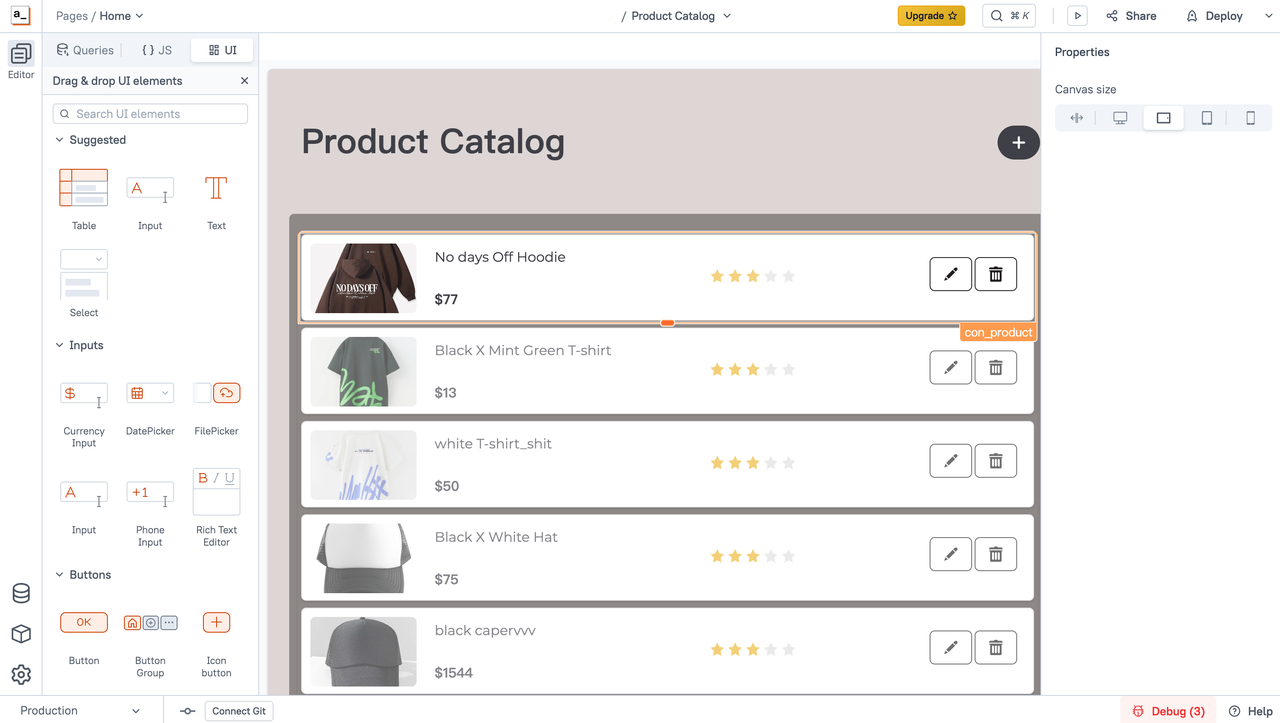Select the fluid width canvas size option
Viewport: 1280px width, 723px height.
(x=1077, y=118)
